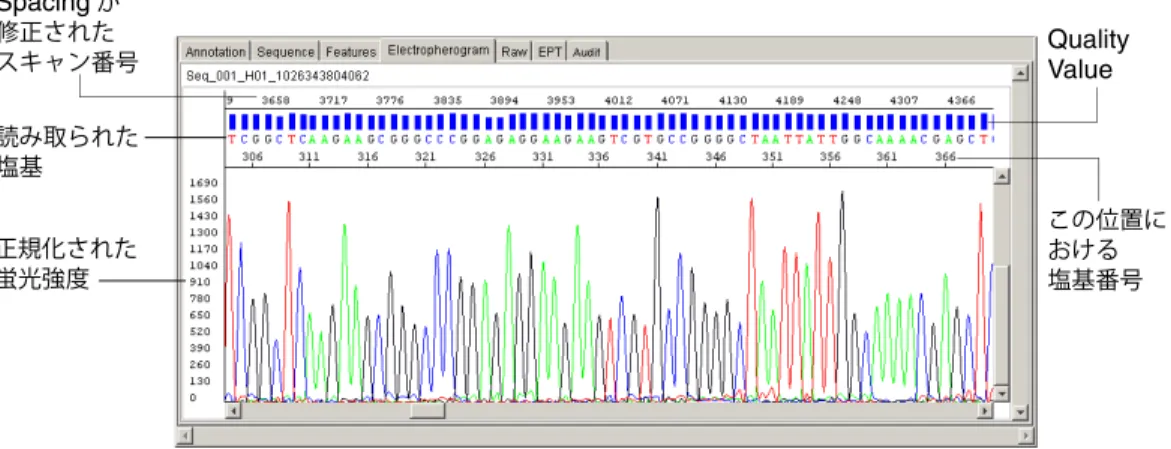Click scan number 3776

pos(390,99)
